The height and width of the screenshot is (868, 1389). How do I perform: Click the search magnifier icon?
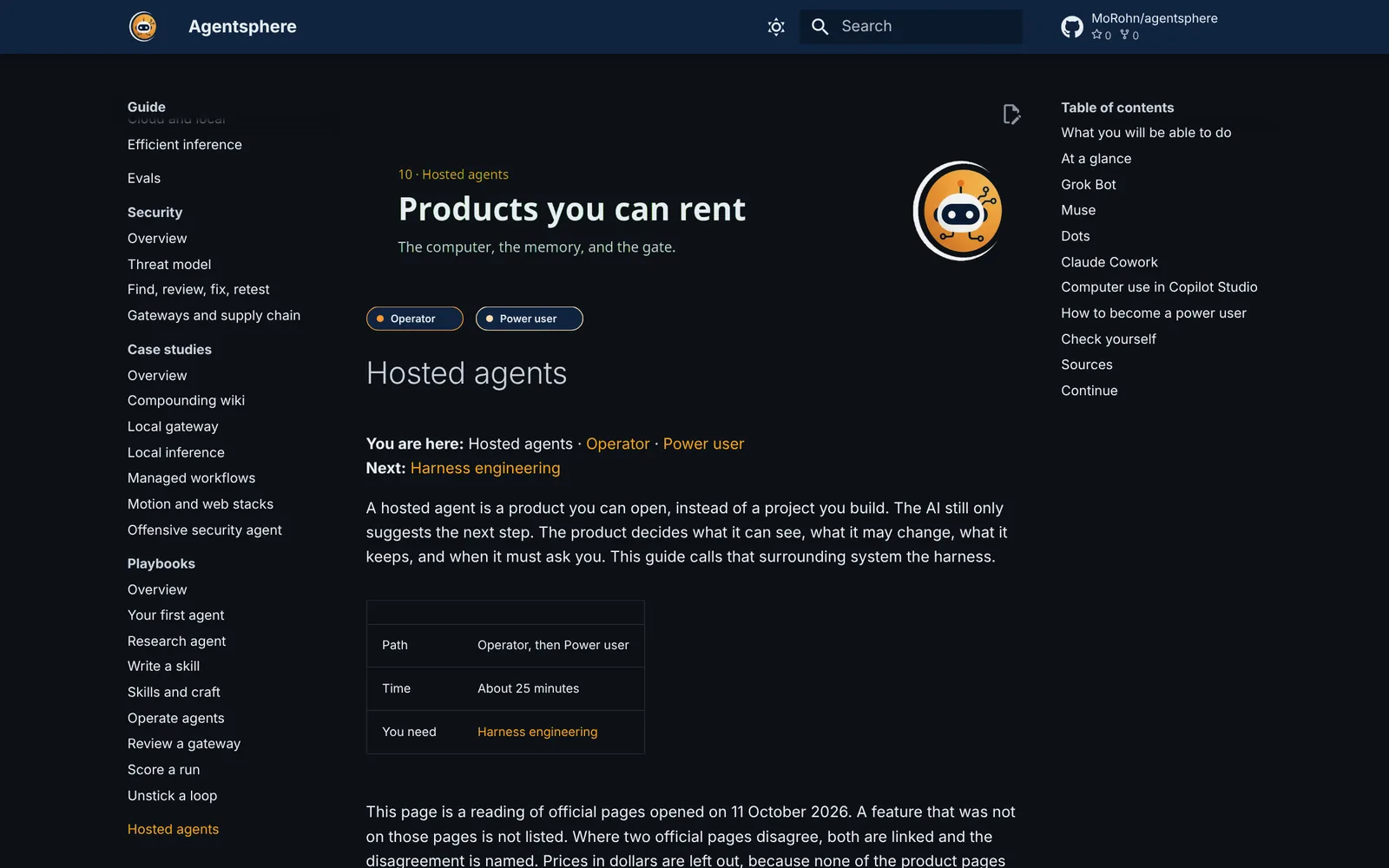tap(820, 27)
